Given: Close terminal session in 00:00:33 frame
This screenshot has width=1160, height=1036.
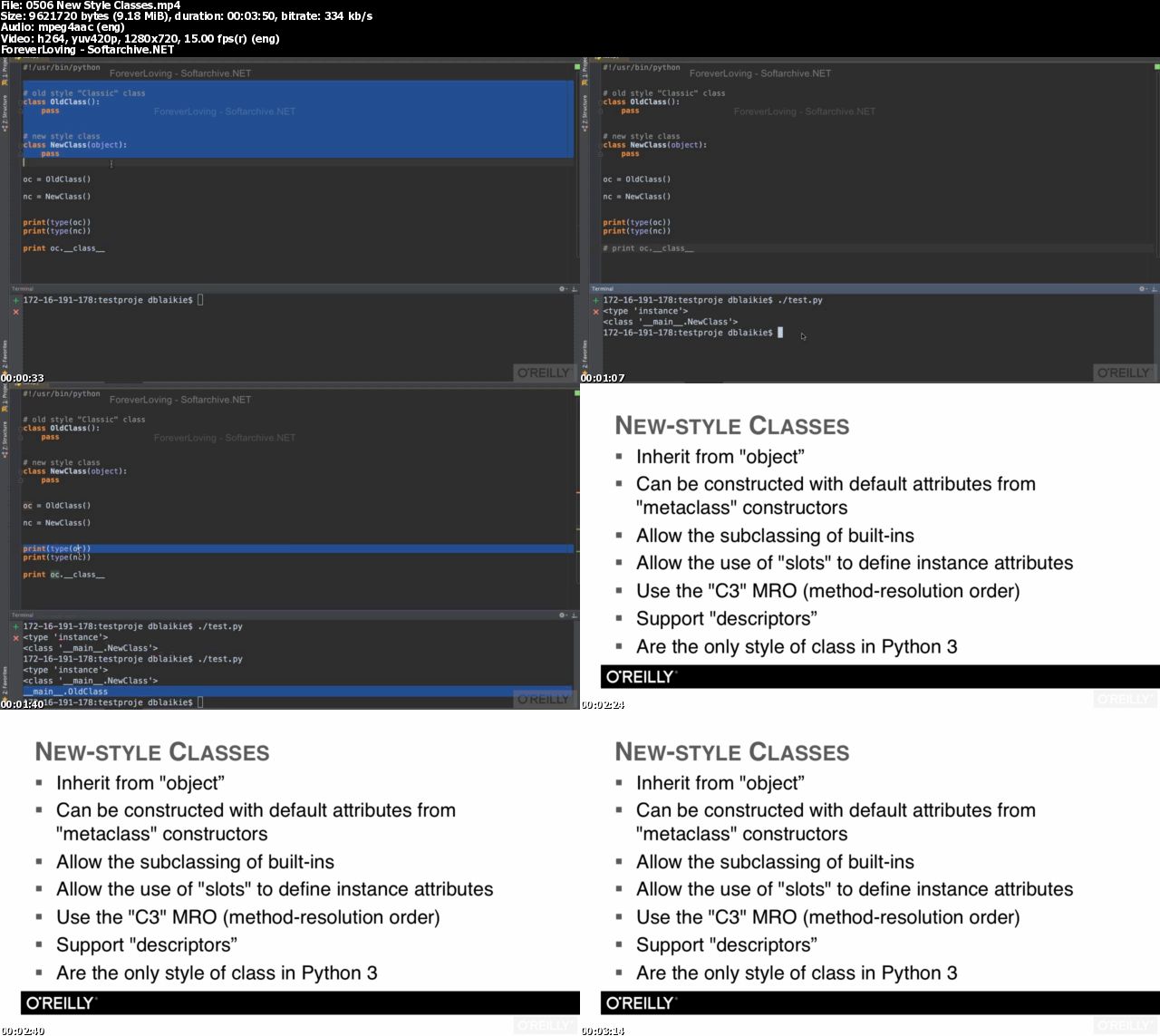Looking at the screenshot, I should coord(15,312).
